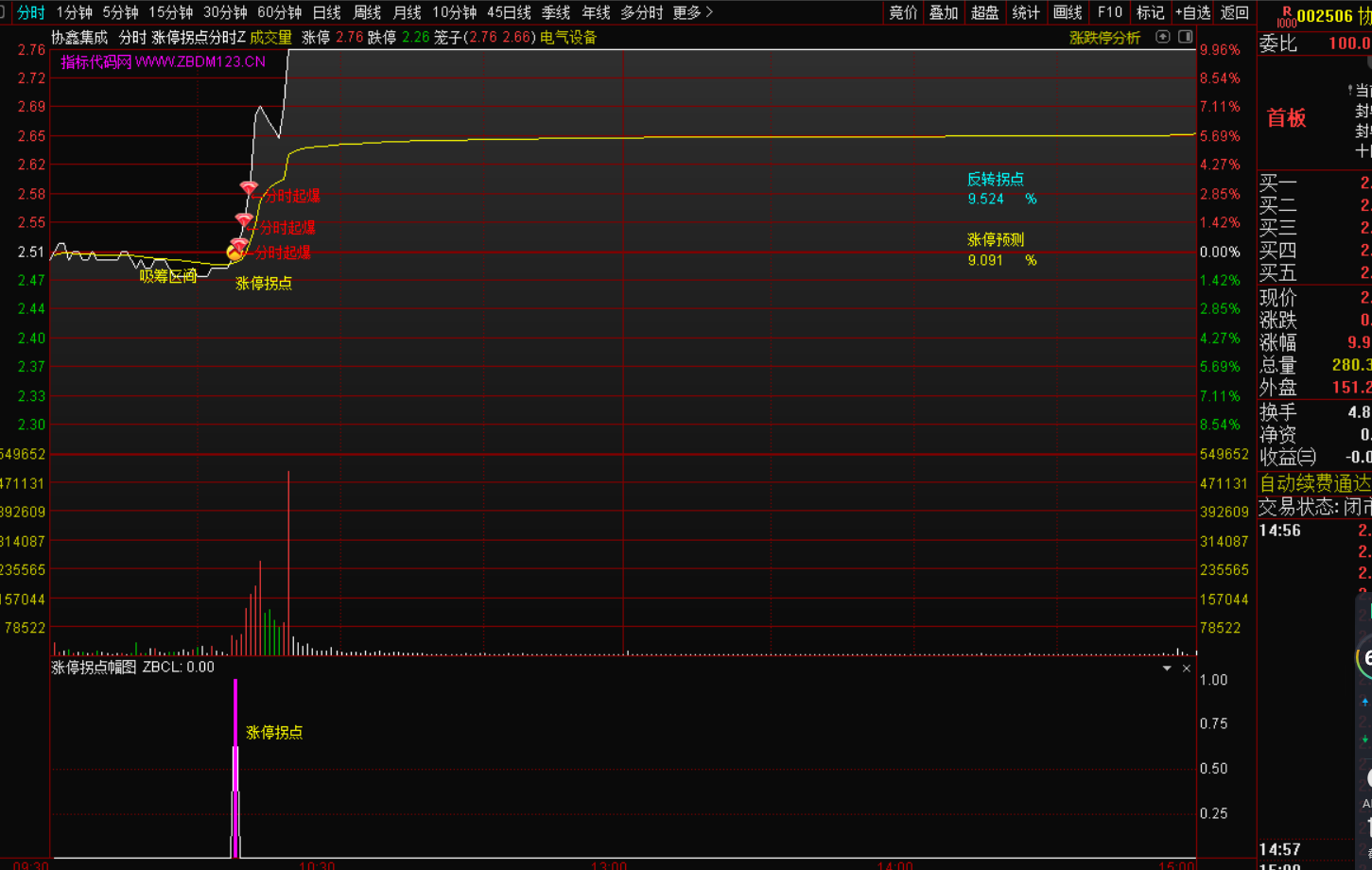Click the green down arrow on right edge
Viewport: 1372px width, 870px height.
tap(1364, 739)
